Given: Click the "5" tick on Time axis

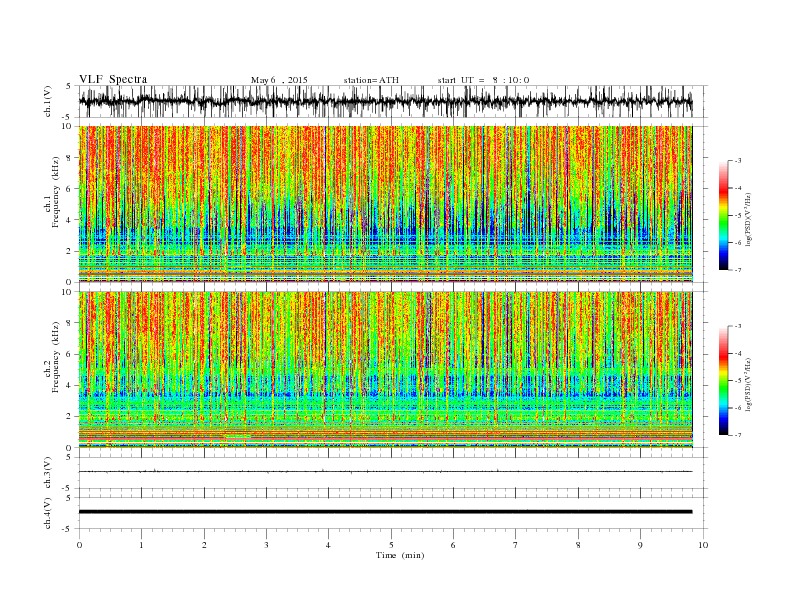Looking at the screenshot, I should 391,545.
